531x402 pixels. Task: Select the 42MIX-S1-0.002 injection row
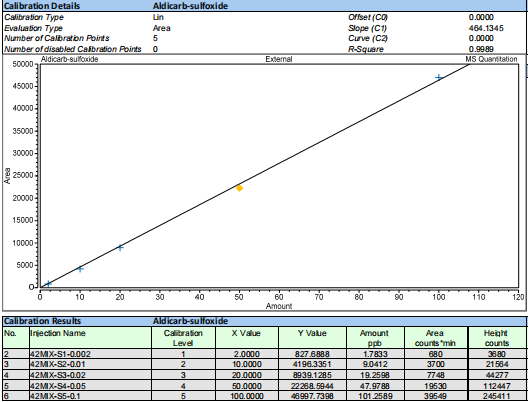(x=265, y=354)
